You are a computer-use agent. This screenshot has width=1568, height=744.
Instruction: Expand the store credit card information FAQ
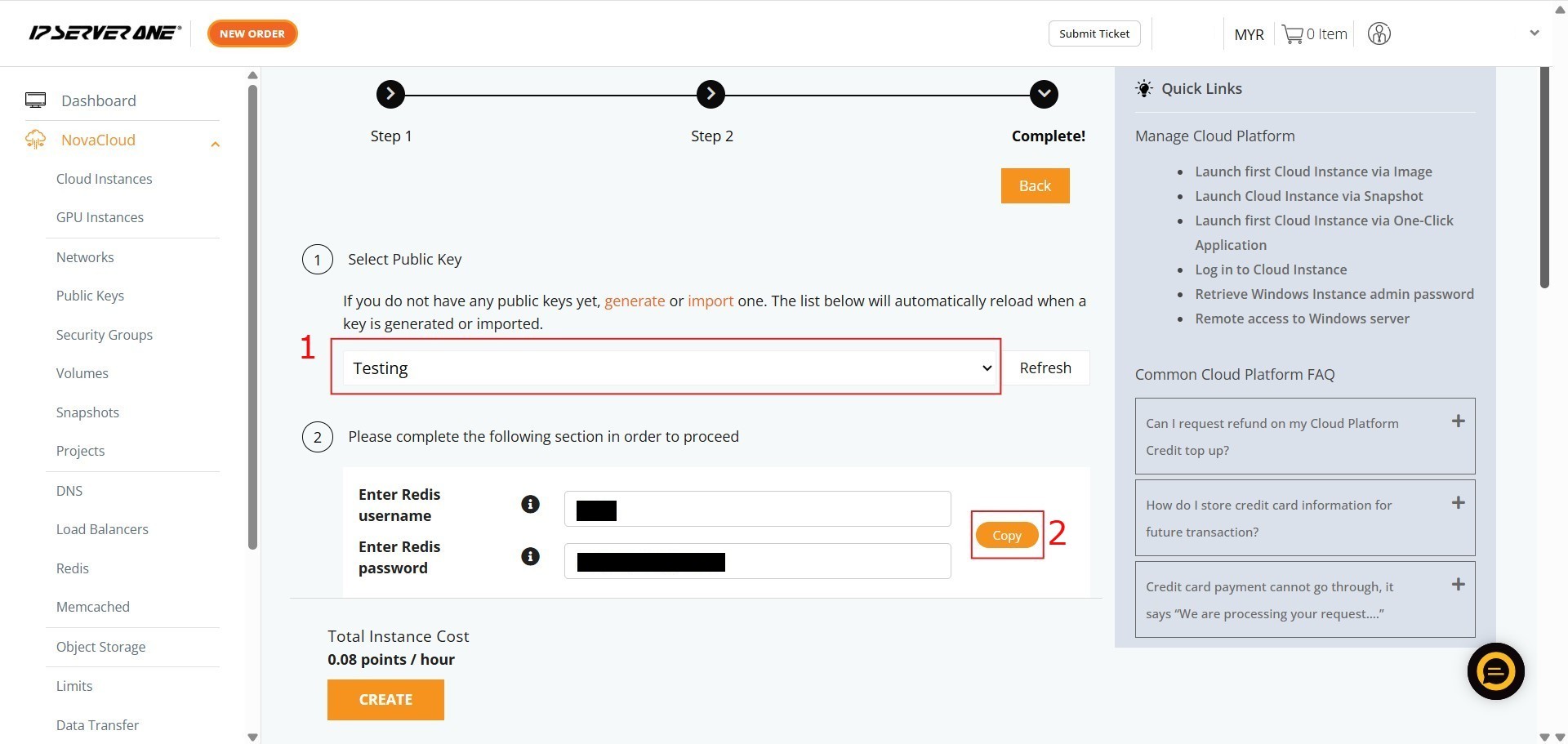tap(1458, 503)
